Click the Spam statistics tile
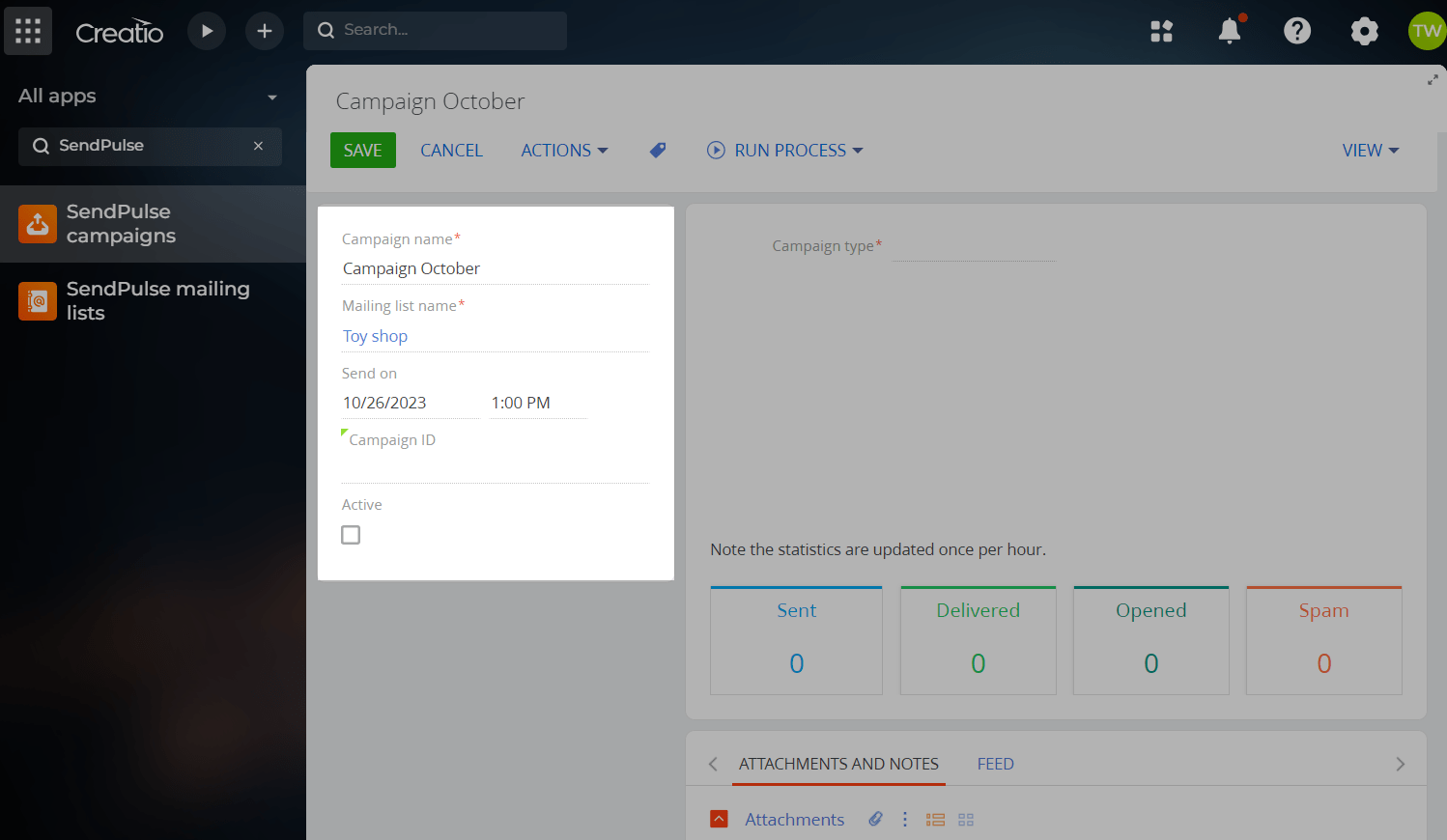Image resolution: width=1447 pixels, height=840 pixels. click(x=1323, y=640)
